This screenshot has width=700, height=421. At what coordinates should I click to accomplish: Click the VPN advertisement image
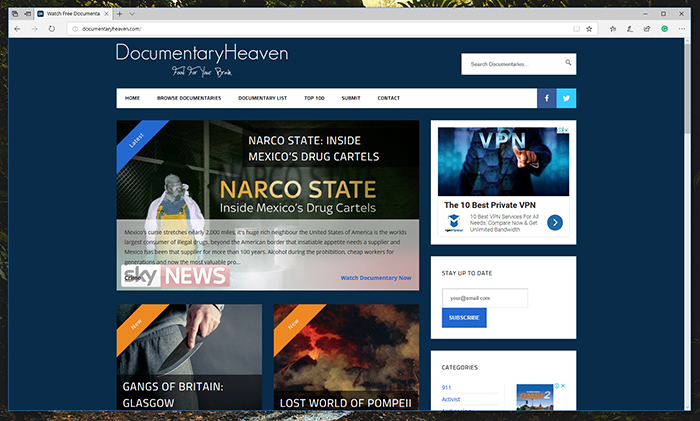[x=504, y=162]
